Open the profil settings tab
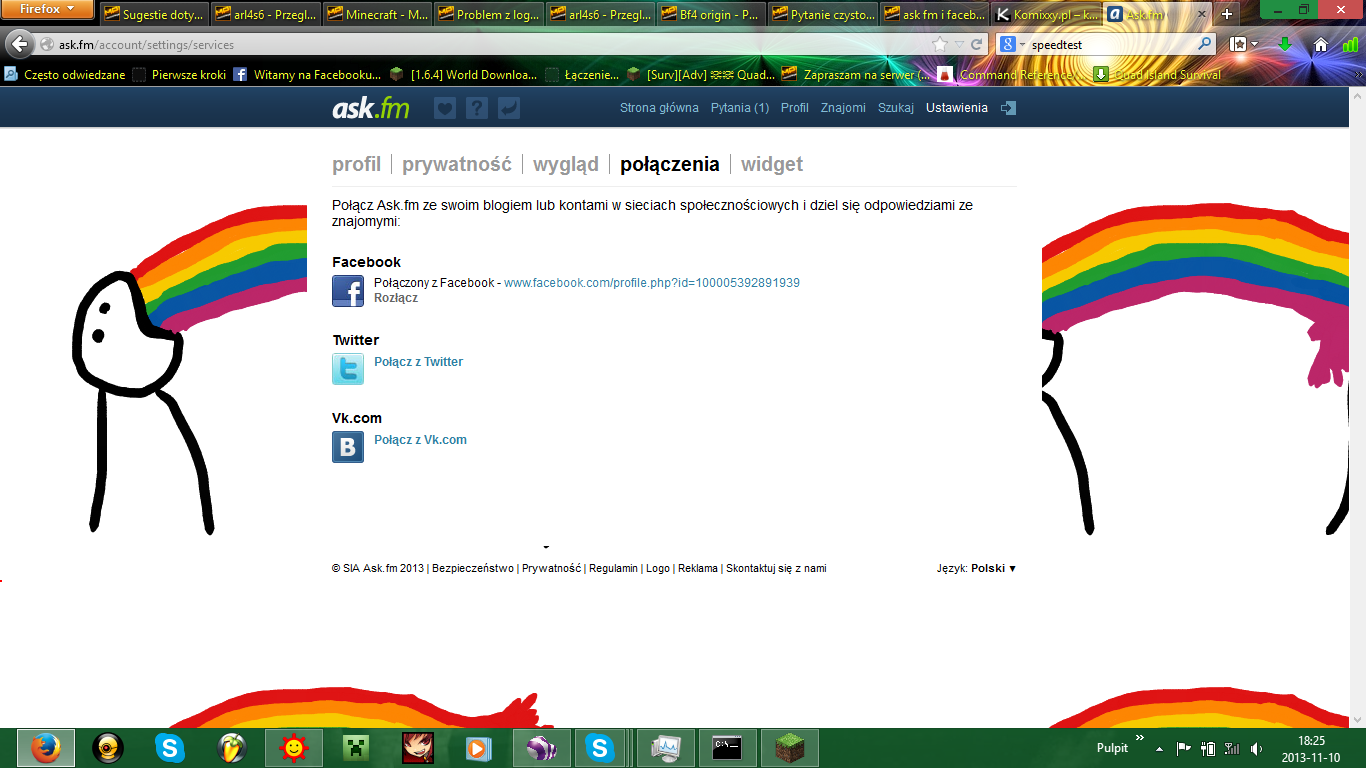 [x=356, y=164]
